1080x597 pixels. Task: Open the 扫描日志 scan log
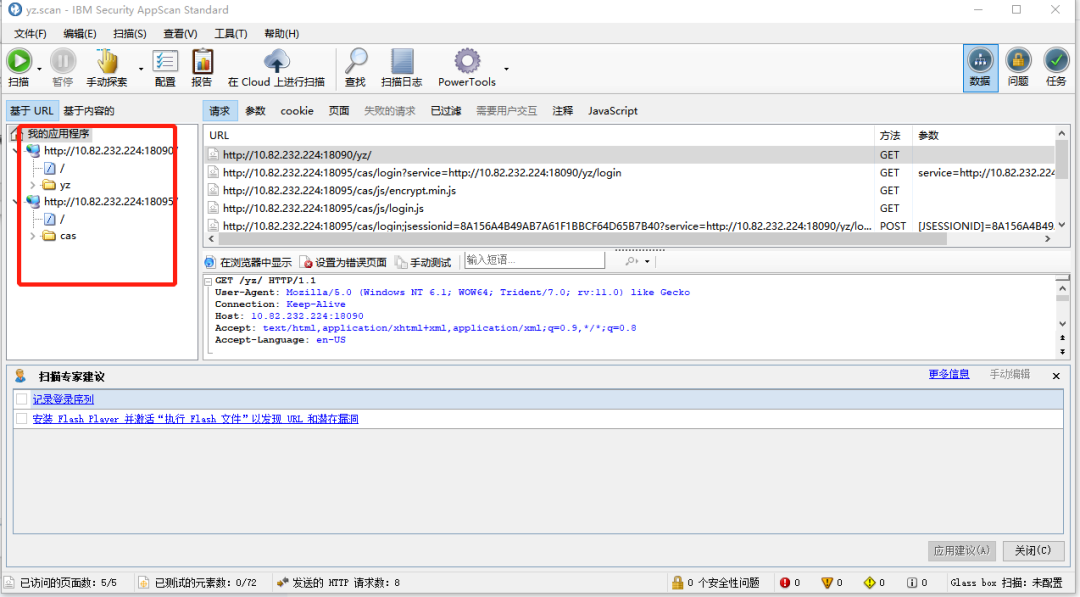pyautogui.click(x=402, y=61)
